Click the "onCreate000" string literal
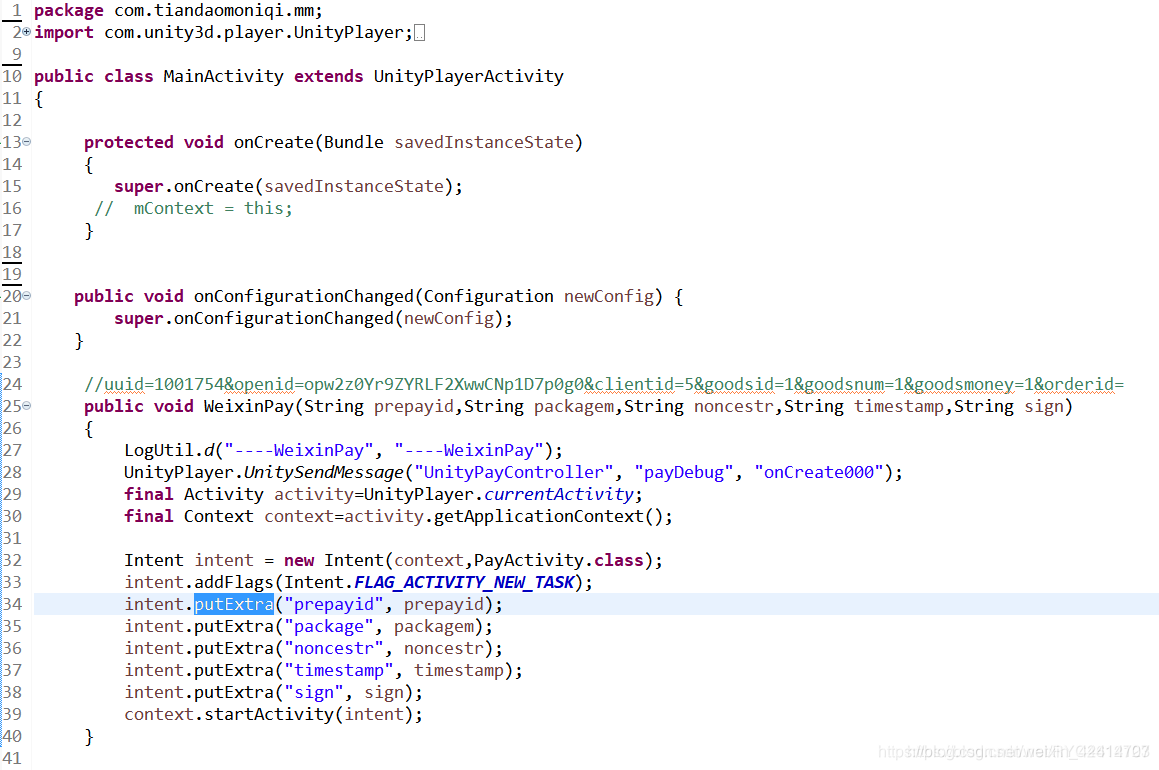The width and height of the screenshot is (1159, 770). tap(819, 472)
